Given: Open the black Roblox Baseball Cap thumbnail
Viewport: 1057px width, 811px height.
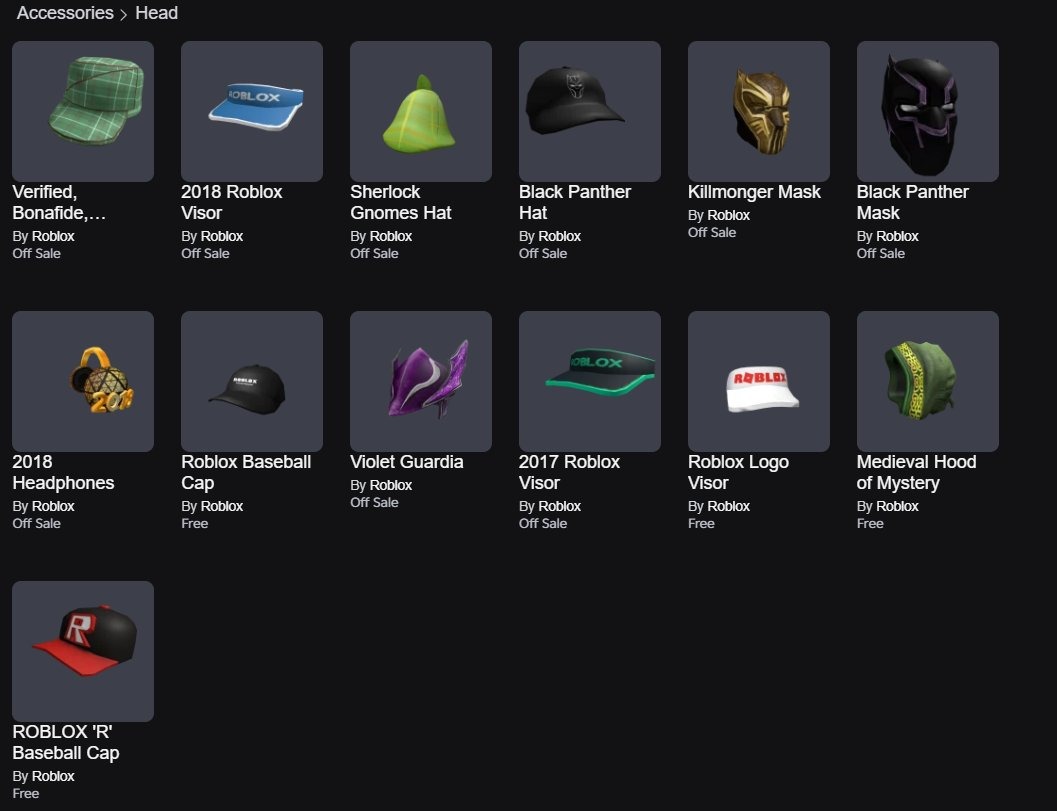Looking at the screenshot, I should click(x=251, y=381).
